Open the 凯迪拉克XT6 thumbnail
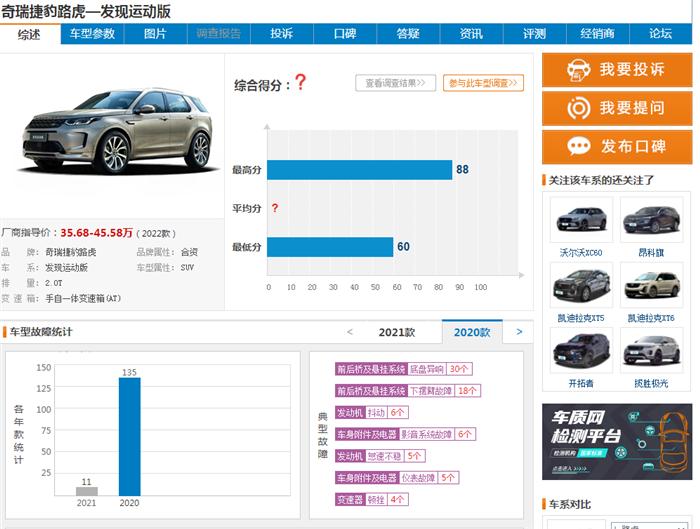700x529 pixels. [651, 285]
